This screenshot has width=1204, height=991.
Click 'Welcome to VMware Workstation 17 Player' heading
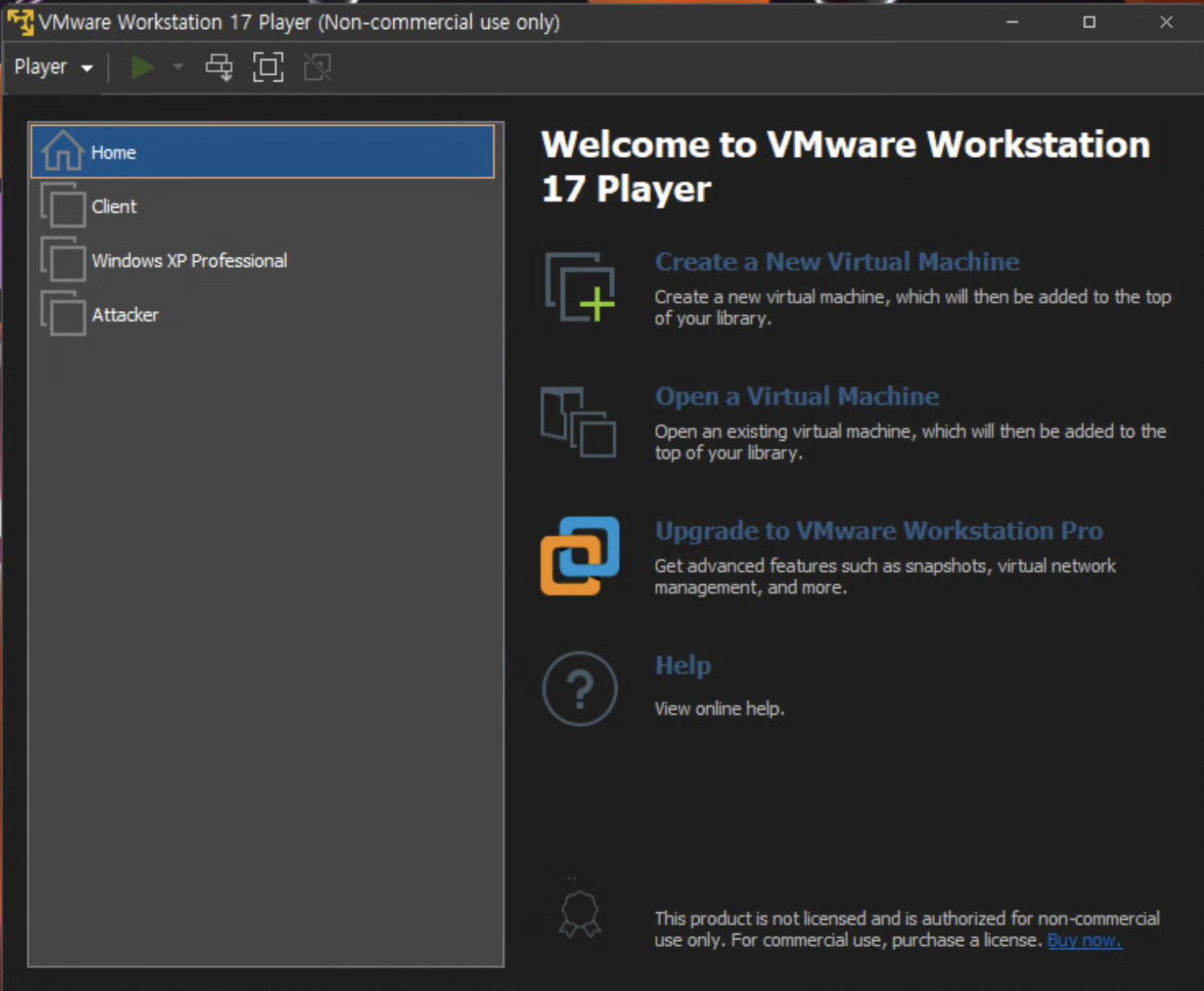(845, 167)
